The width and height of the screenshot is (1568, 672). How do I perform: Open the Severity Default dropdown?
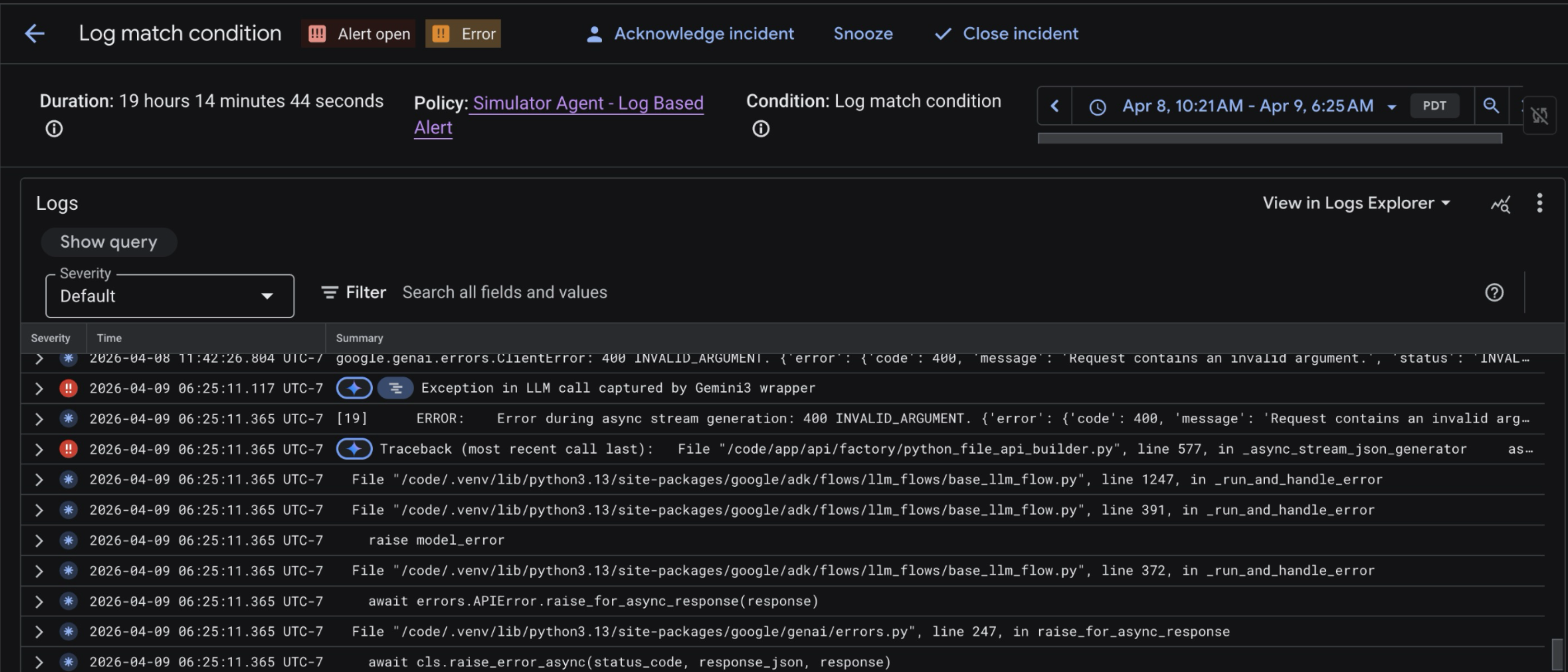169,296
